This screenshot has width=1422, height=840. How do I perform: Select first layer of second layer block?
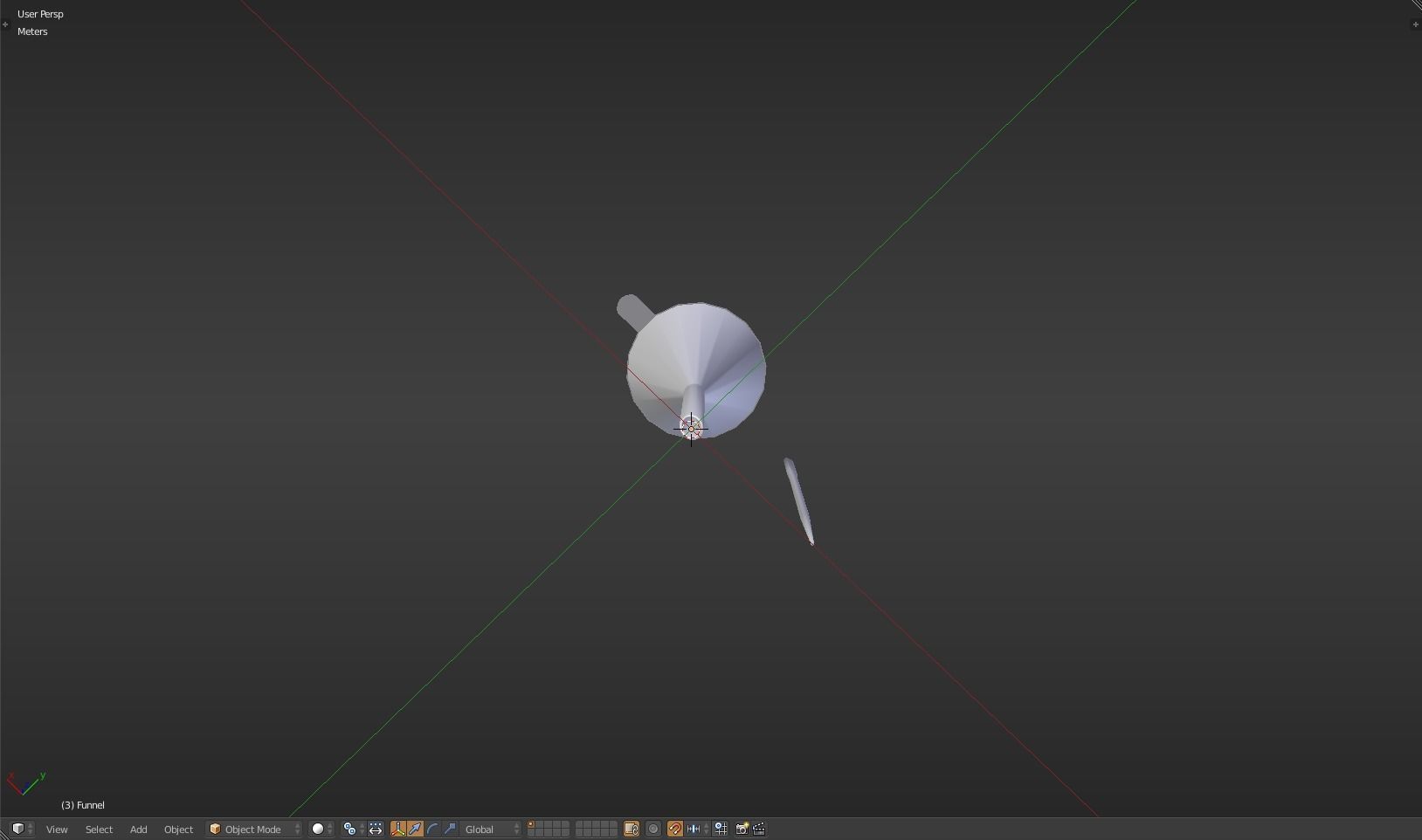pyautogui.click(x=580, y=824)
